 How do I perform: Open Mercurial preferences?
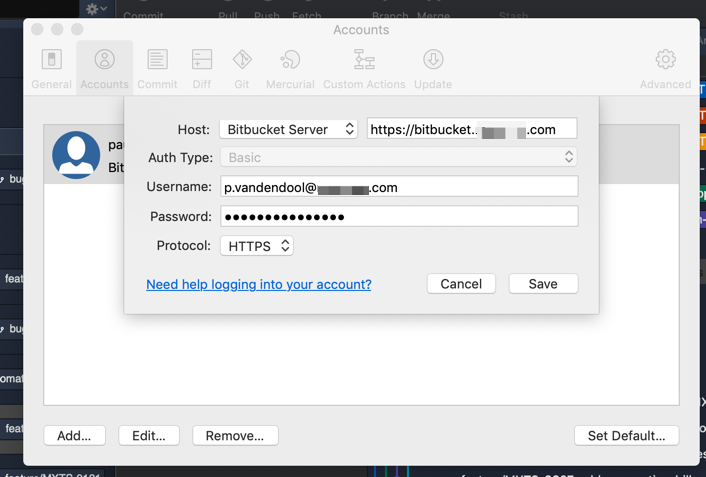pyautogui.click(x=290, y=68)
